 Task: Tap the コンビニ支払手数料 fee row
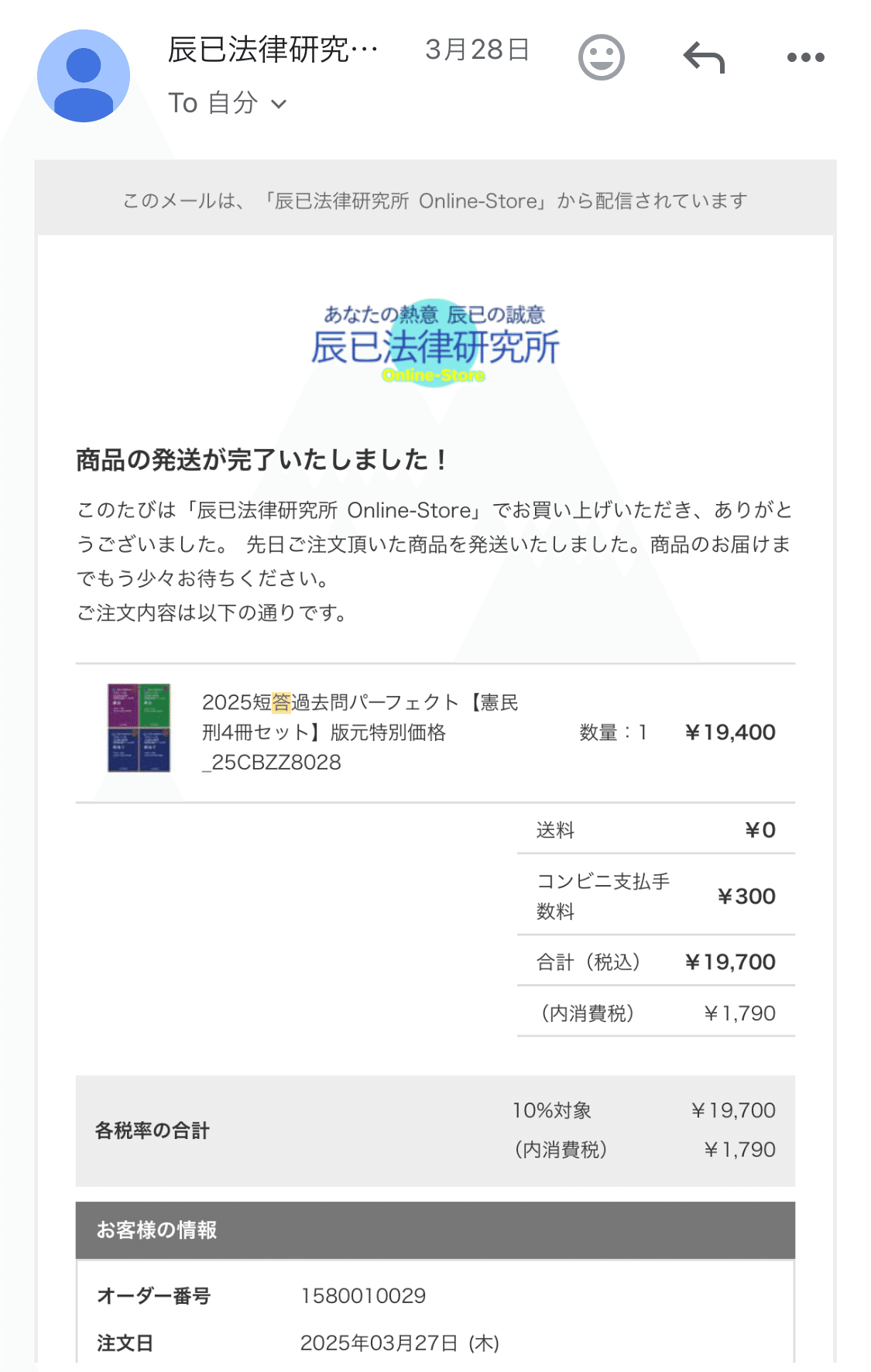click(655, 896)
